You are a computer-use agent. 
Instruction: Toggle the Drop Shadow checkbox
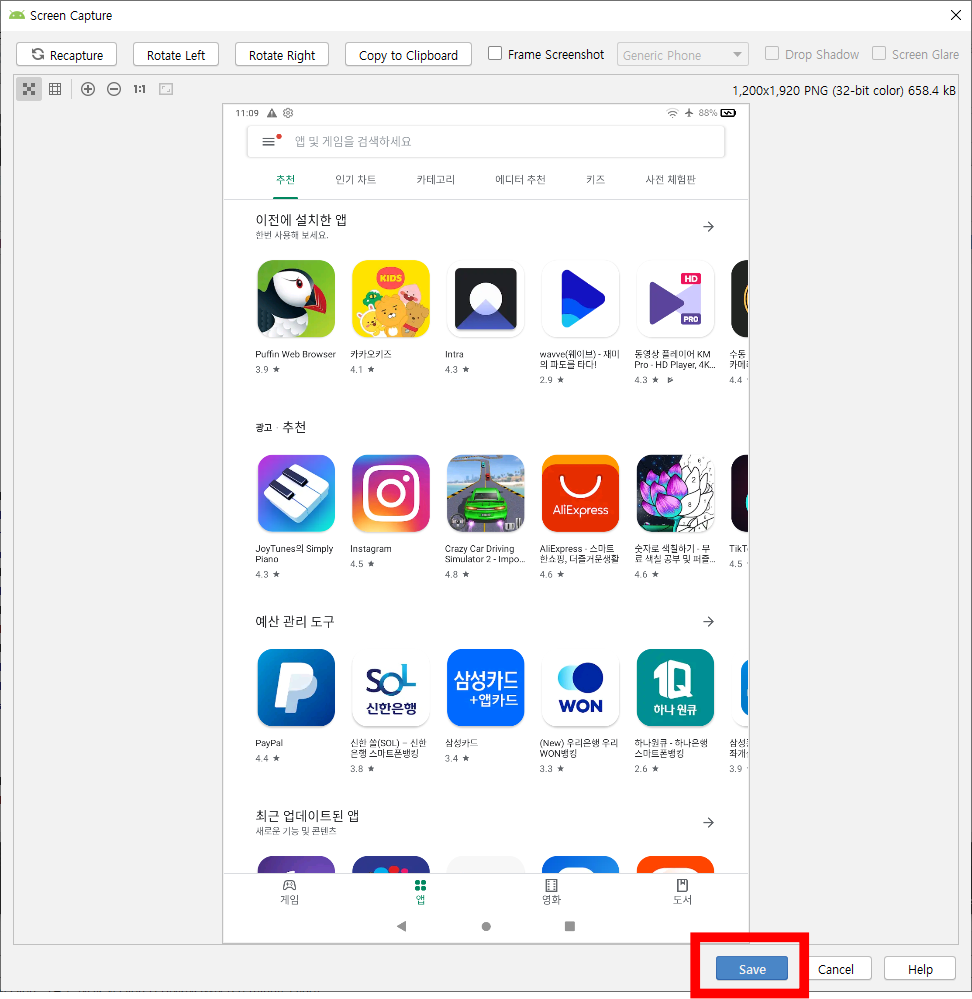click(x=771, y=54)
